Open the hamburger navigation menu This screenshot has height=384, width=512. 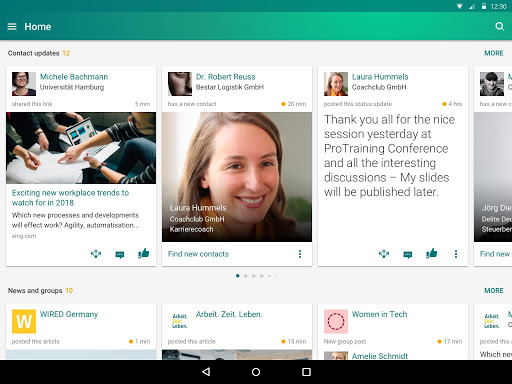[x=12, y=27]
